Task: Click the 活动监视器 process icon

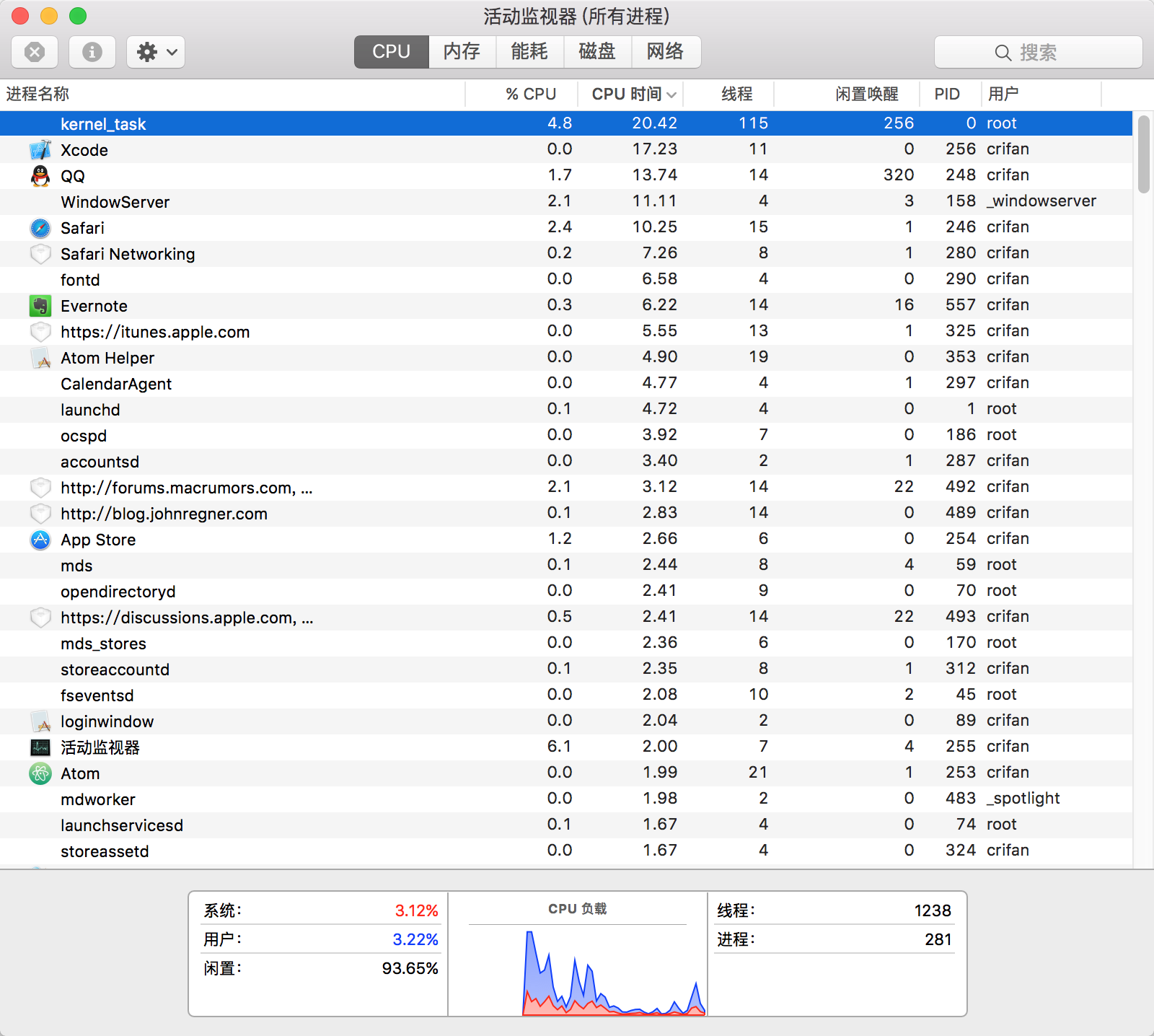Action: (x=40, y=747)
